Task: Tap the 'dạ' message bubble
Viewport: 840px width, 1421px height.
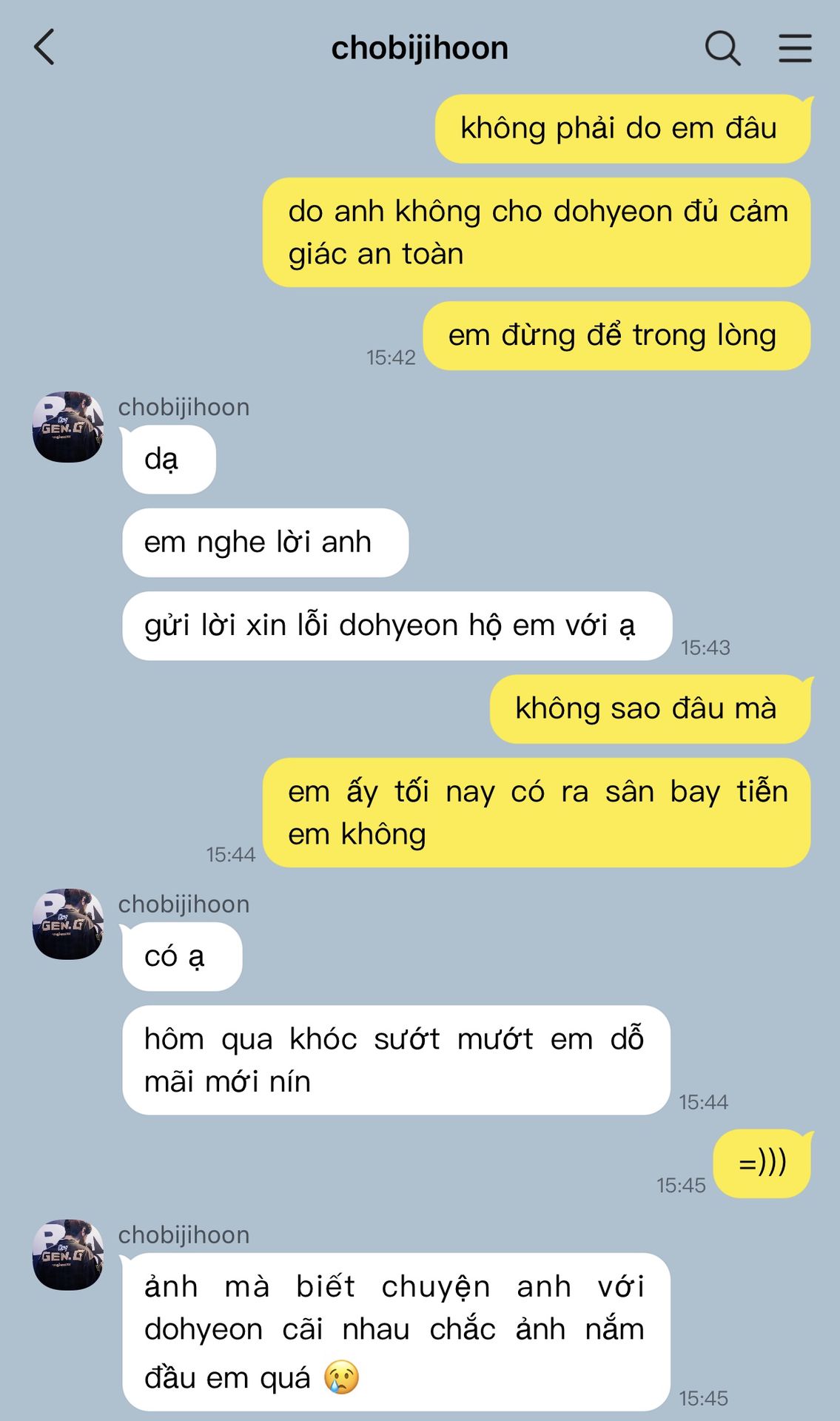Action: pyautogui.click(x=169, y=460)
